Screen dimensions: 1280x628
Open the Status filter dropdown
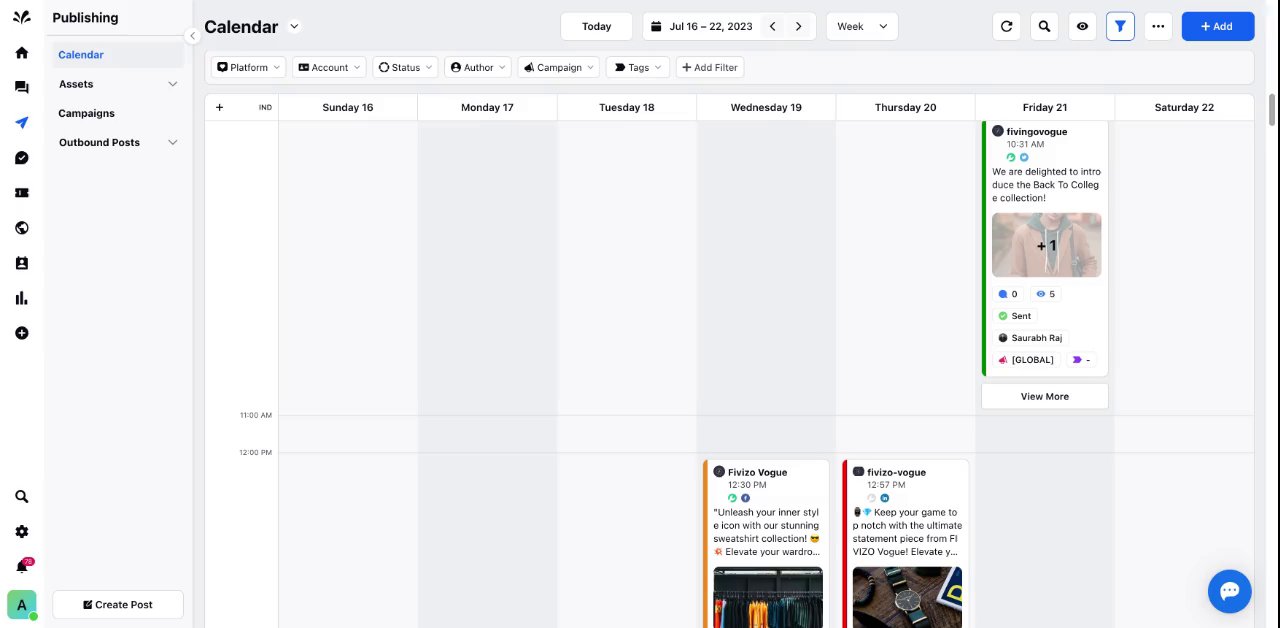[405, 67]
